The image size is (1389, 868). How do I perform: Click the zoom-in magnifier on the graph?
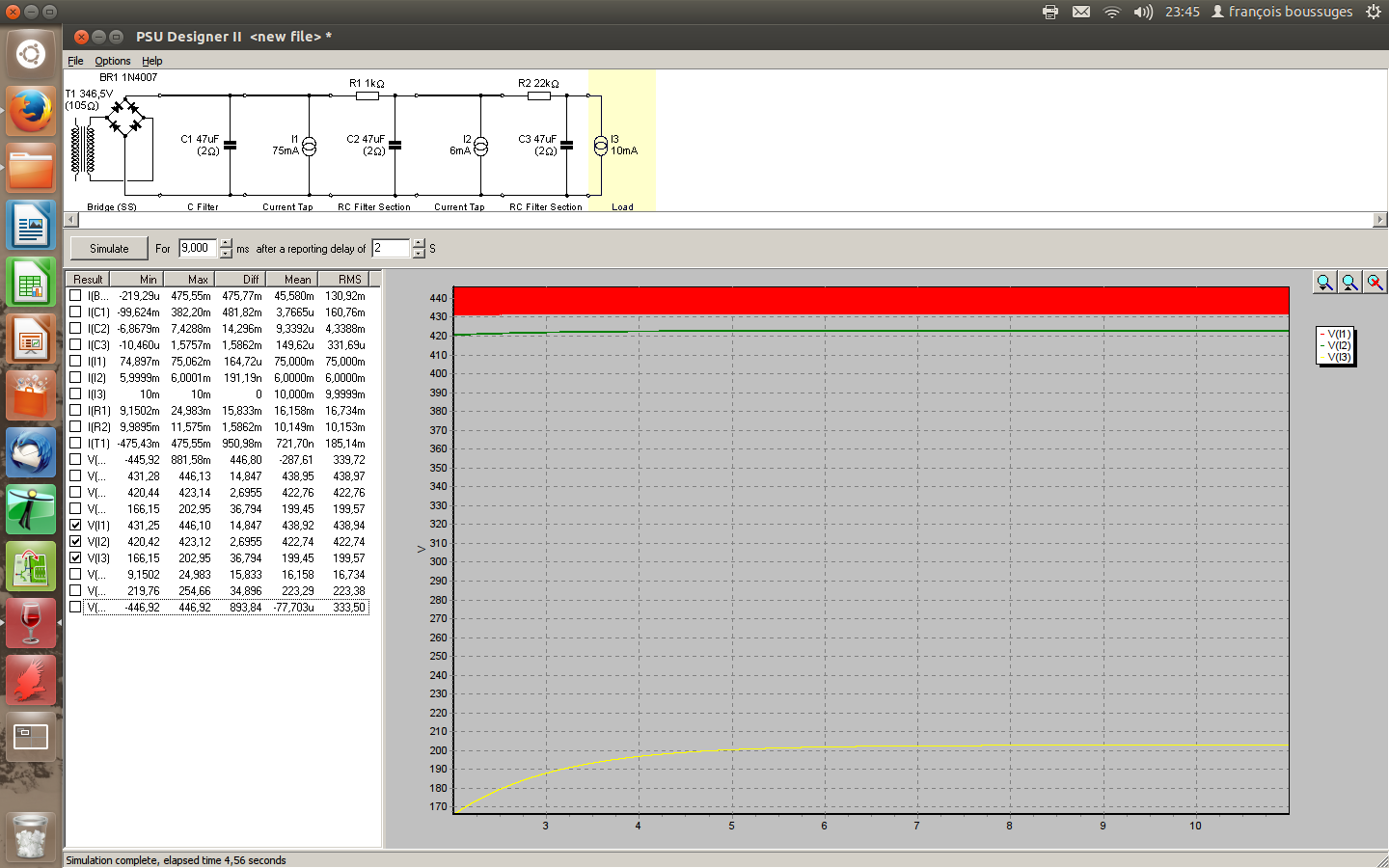(x=1324, y=282)
